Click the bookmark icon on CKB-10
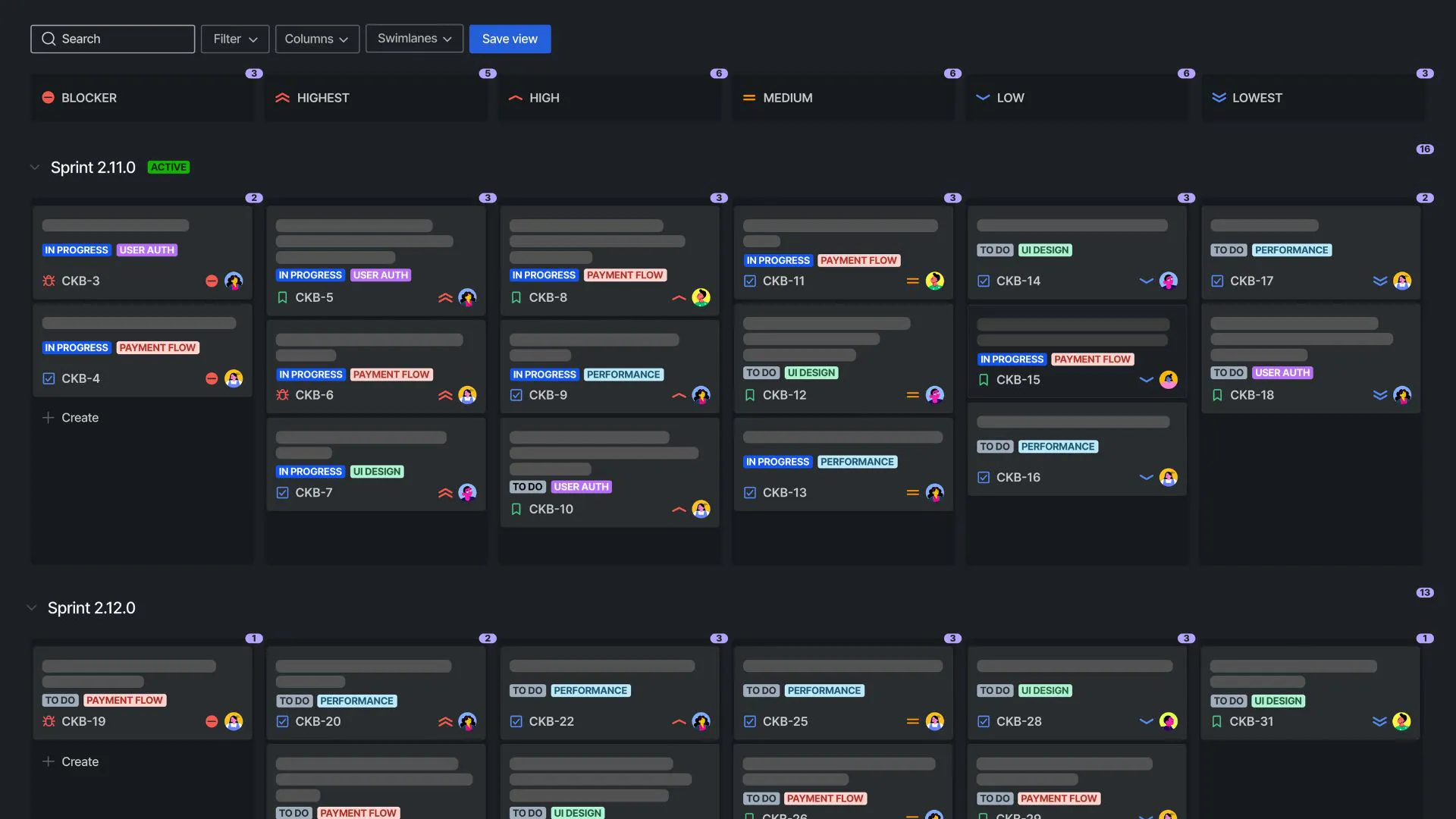 click(516, 509)
